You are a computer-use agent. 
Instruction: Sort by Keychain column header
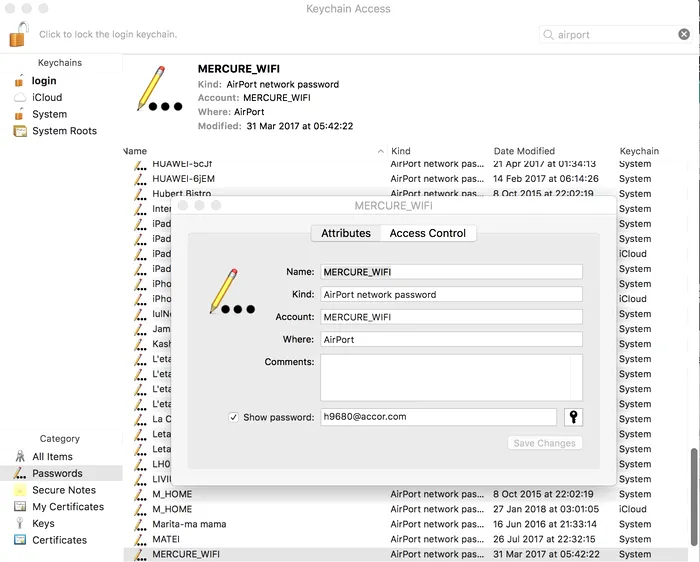639,151
